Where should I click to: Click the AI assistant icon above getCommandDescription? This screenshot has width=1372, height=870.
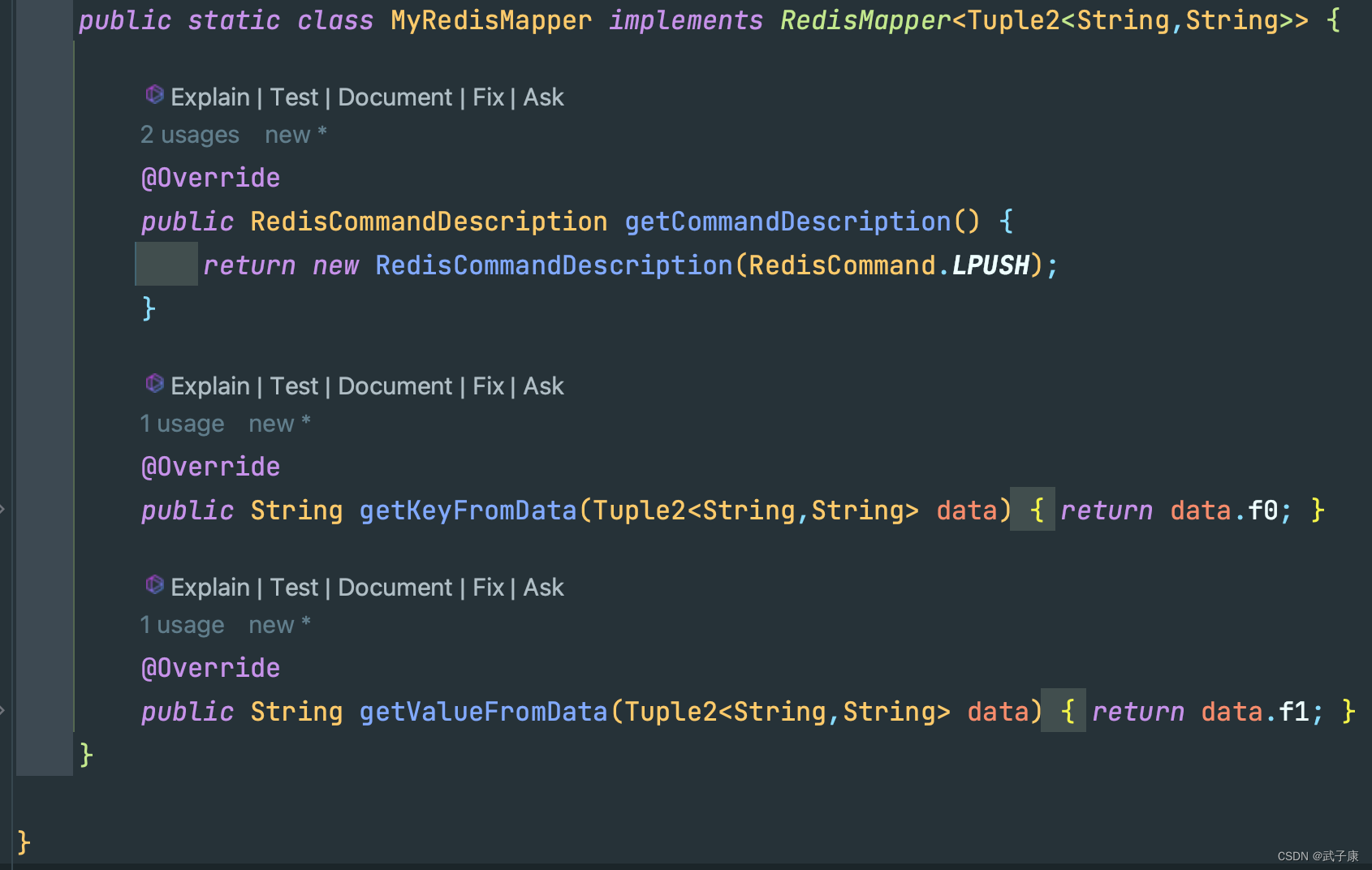(x=154, y=95)
